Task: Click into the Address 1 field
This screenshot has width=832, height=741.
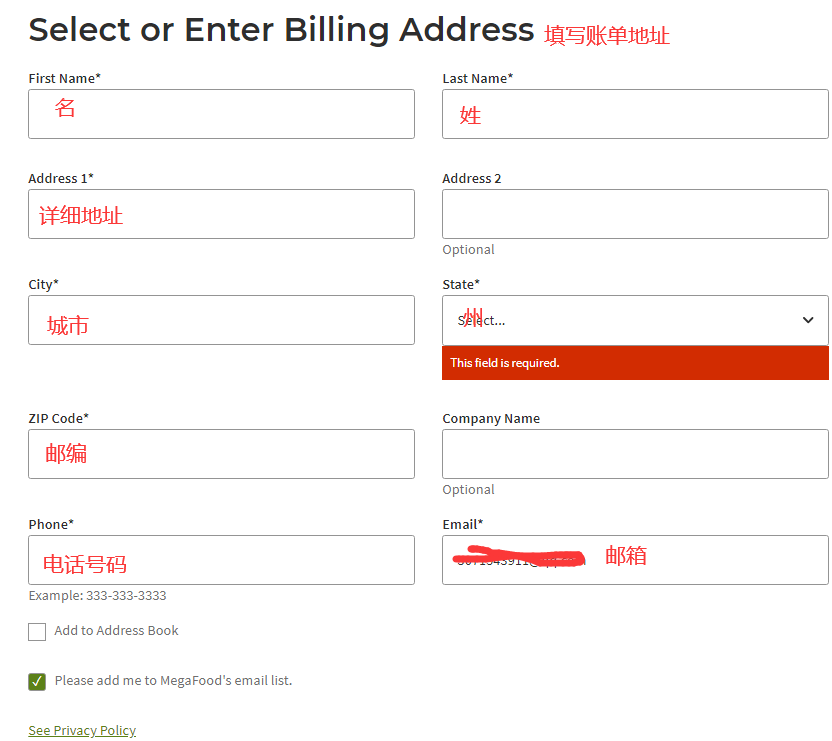Action: point(221,214)
